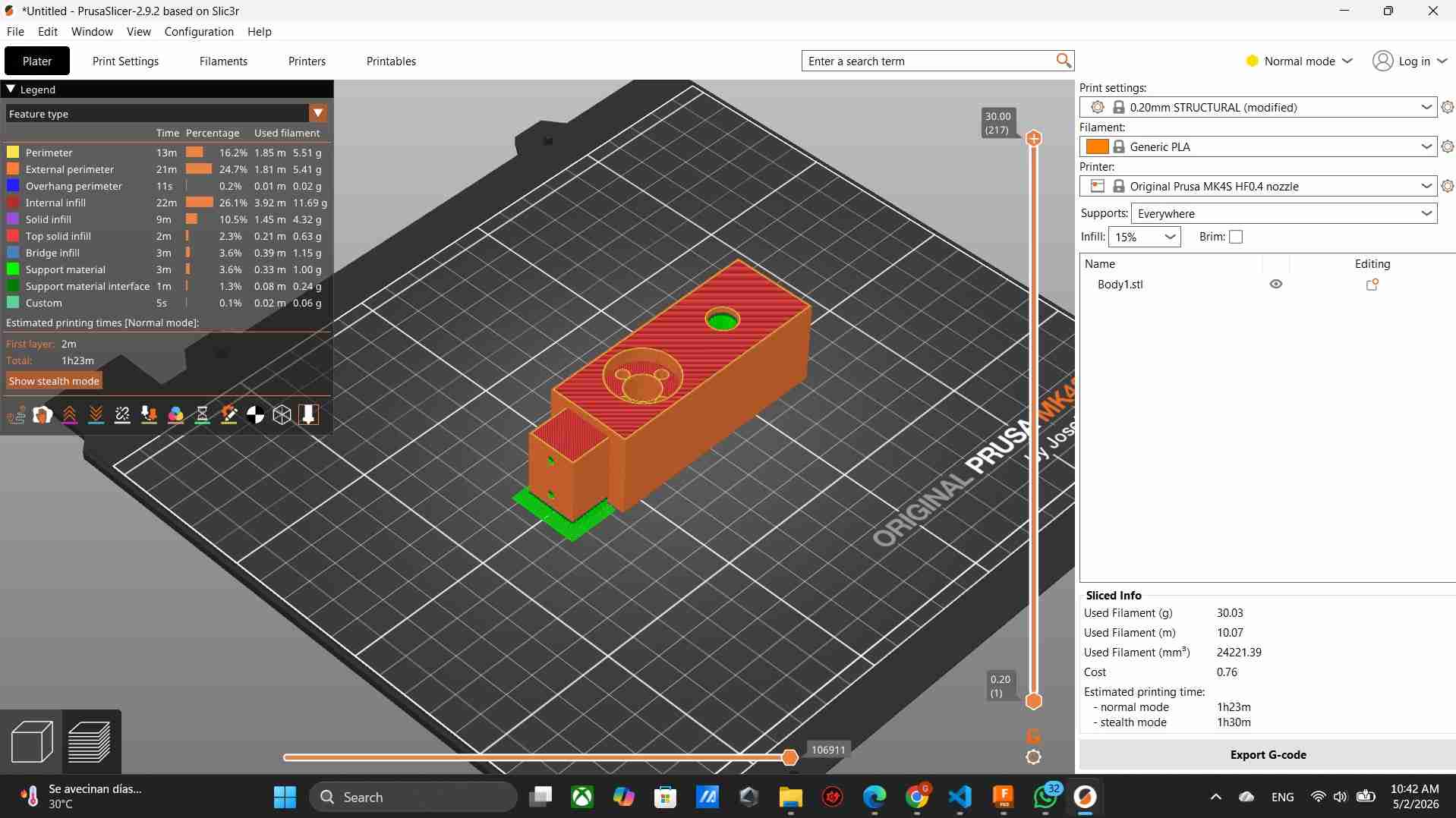Click orange G-code lock icon near slider
Image resolution: width=1456 pixels, height=818 pixels.
click(1033, 735)
